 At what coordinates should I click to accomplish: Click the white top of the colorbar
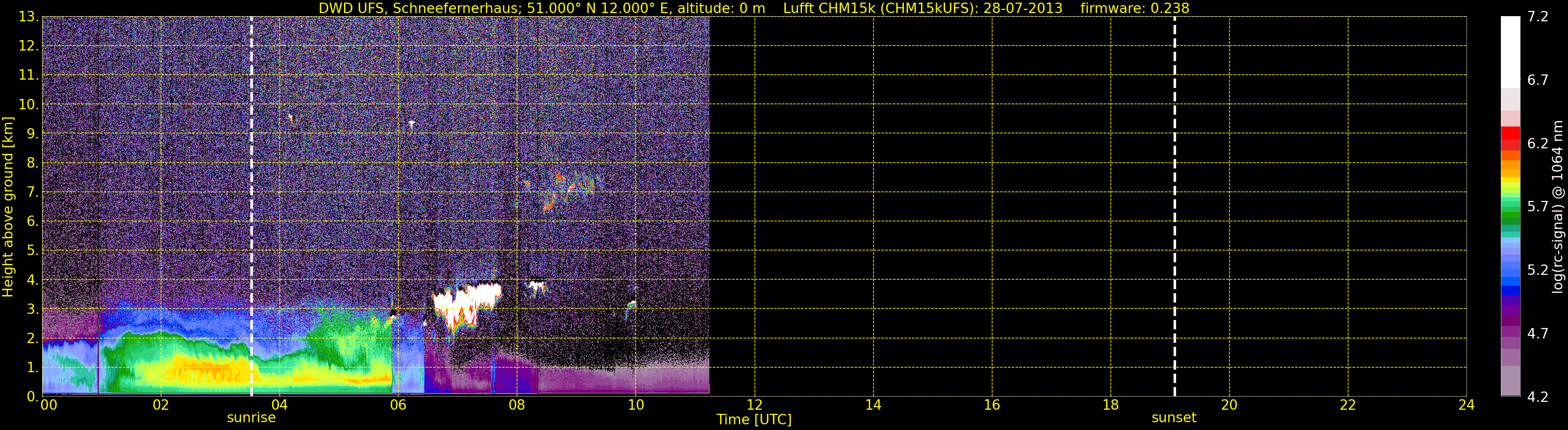pos(1510,52)
